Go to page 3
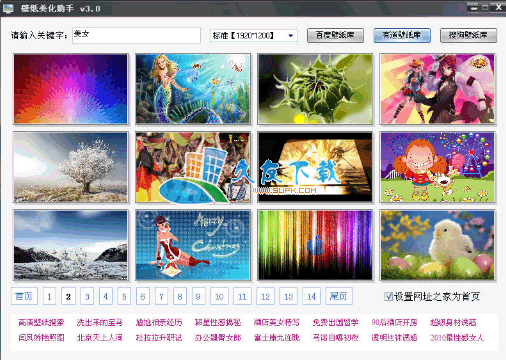The image size is (506, 360). [87, 296]
